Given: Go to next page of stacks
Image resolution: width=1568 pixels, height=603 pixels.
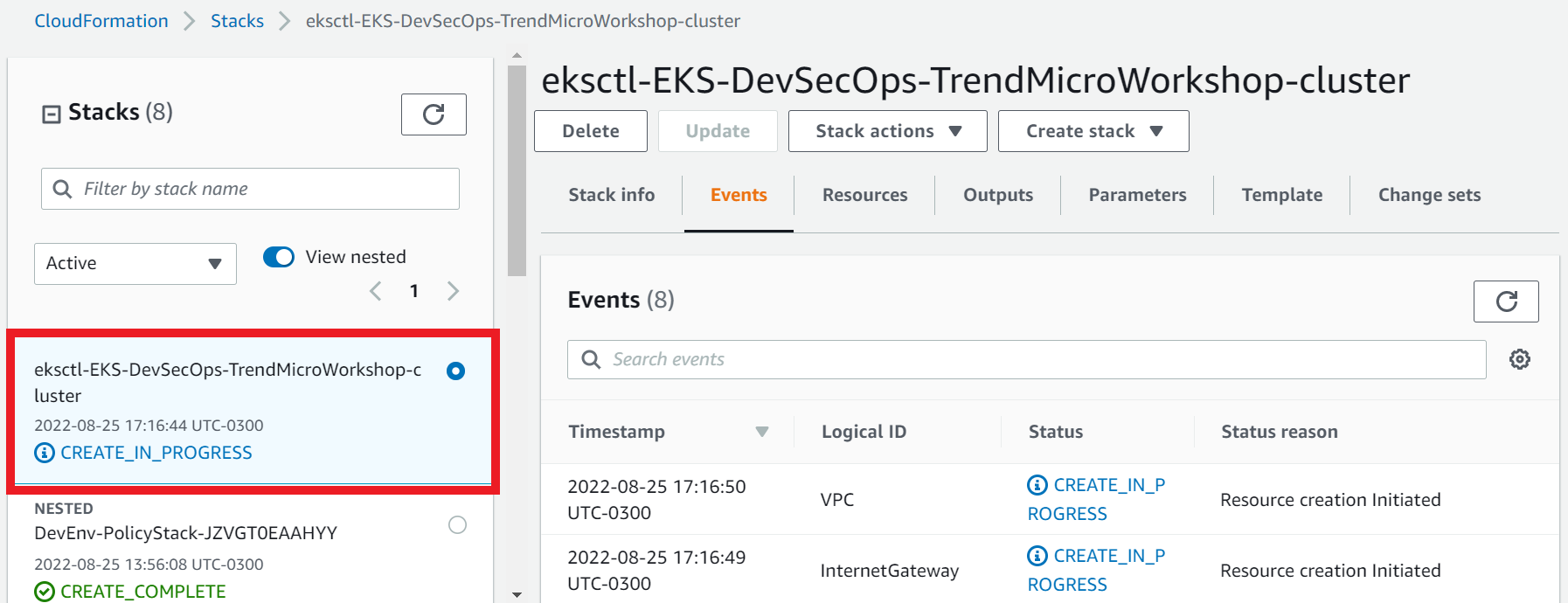Looking at the screenshot, I should [x=453, y=291].
